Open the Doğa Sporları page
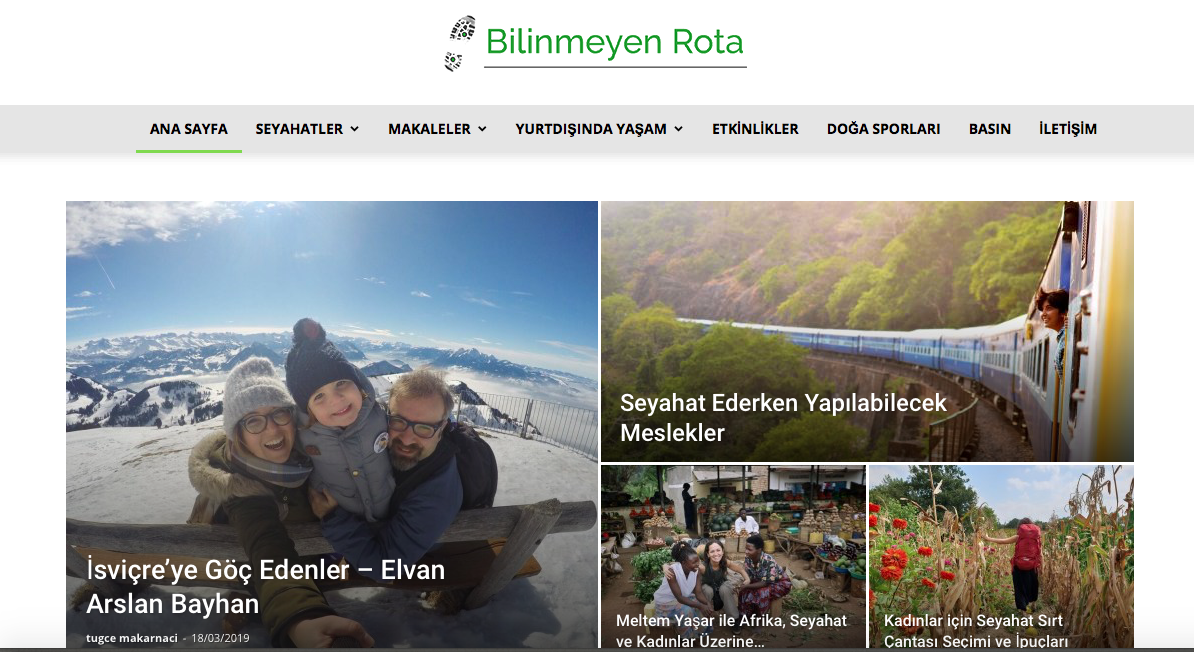Image resolution: width=1194 pixels, height=652 pixels. (x=883, y=129)
